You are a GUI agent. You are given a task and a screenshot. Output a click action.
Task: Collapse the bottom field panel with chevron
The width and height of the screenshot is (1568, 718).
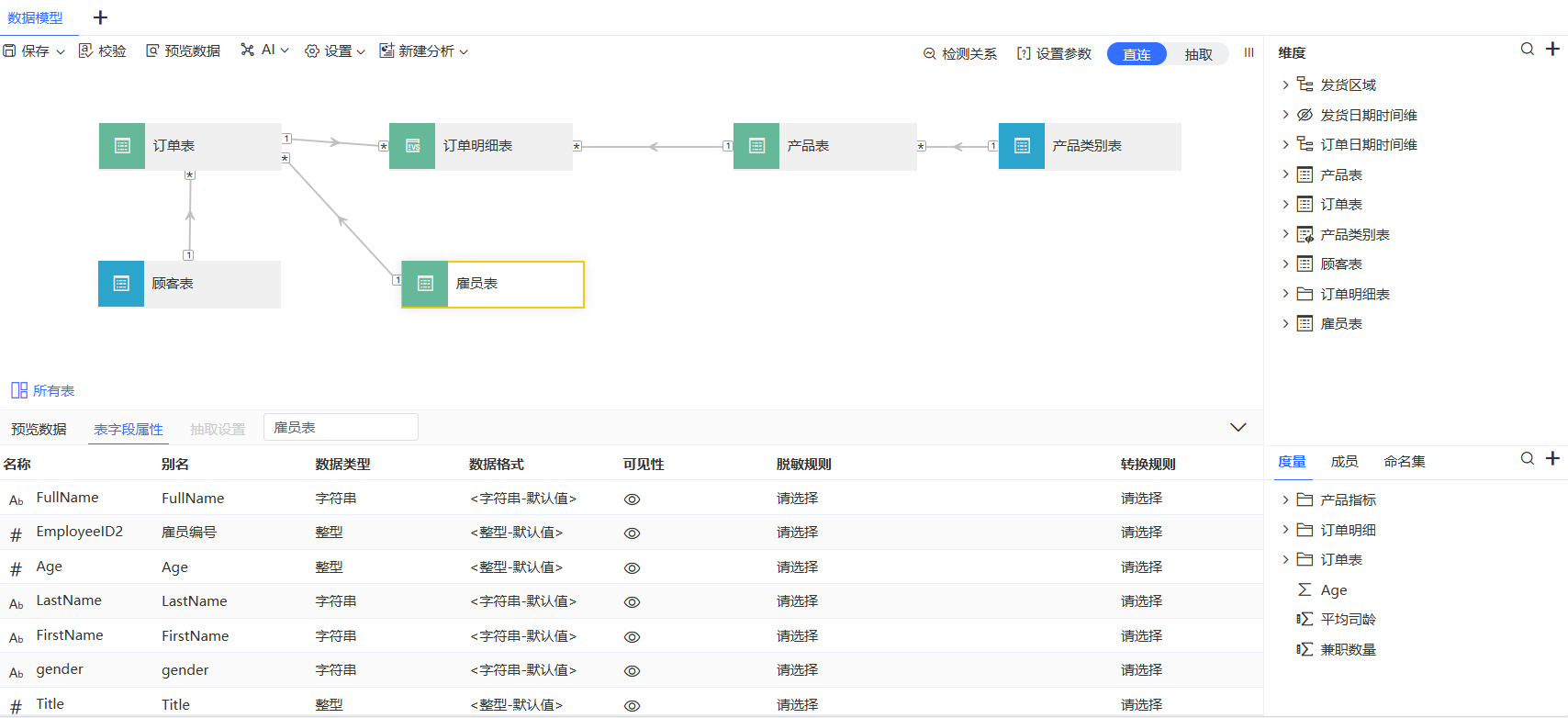tap(1238, 427)
